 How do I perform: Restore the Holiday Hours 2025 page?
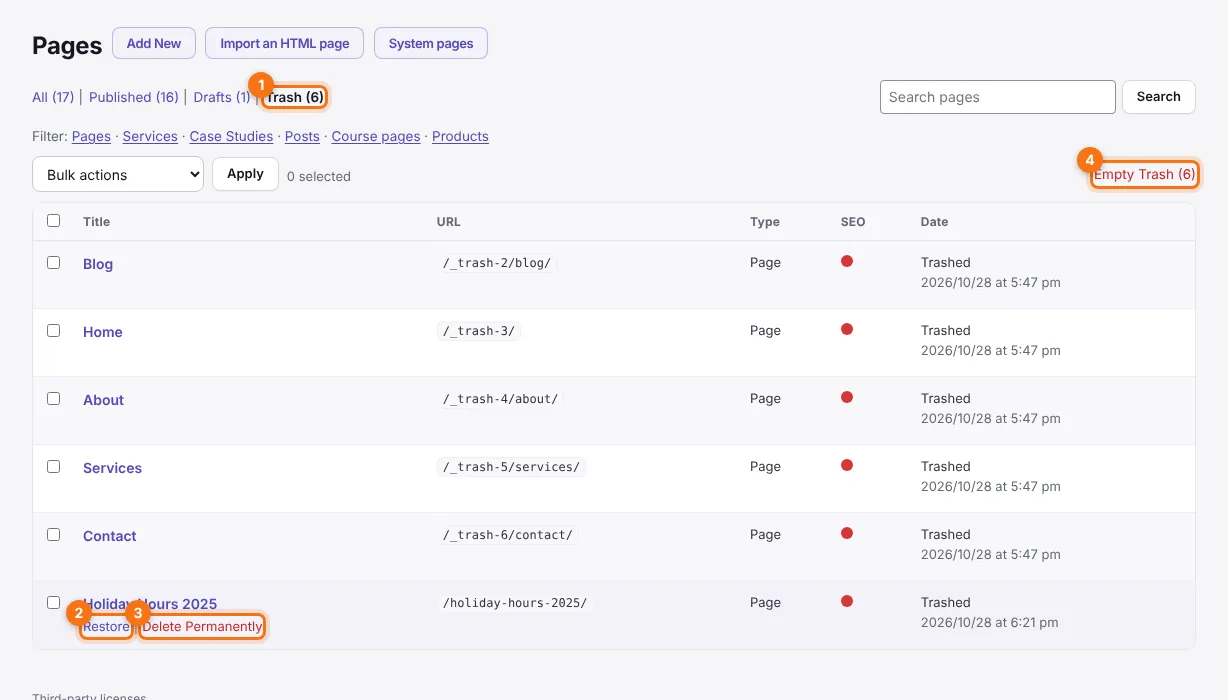point(107,627)
